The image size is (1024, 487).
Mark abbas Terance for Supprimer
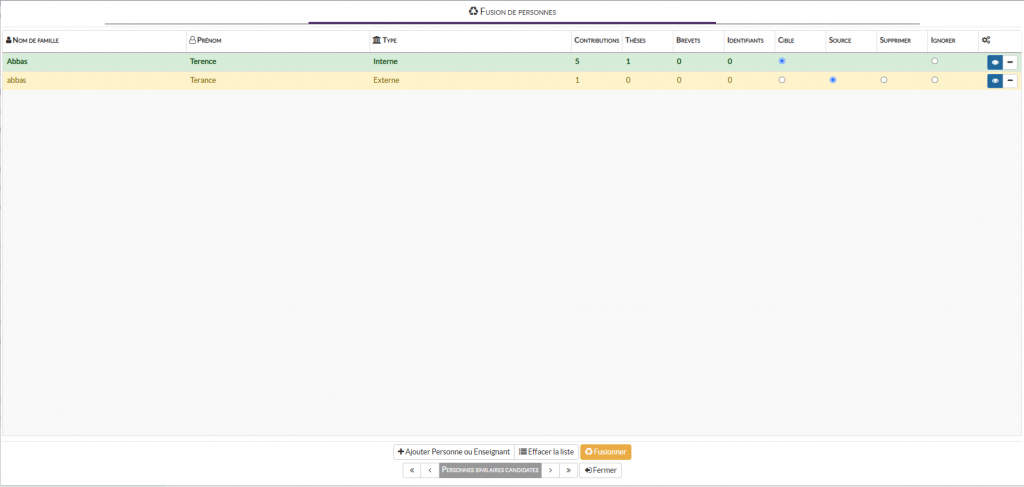tap(884, 80)
